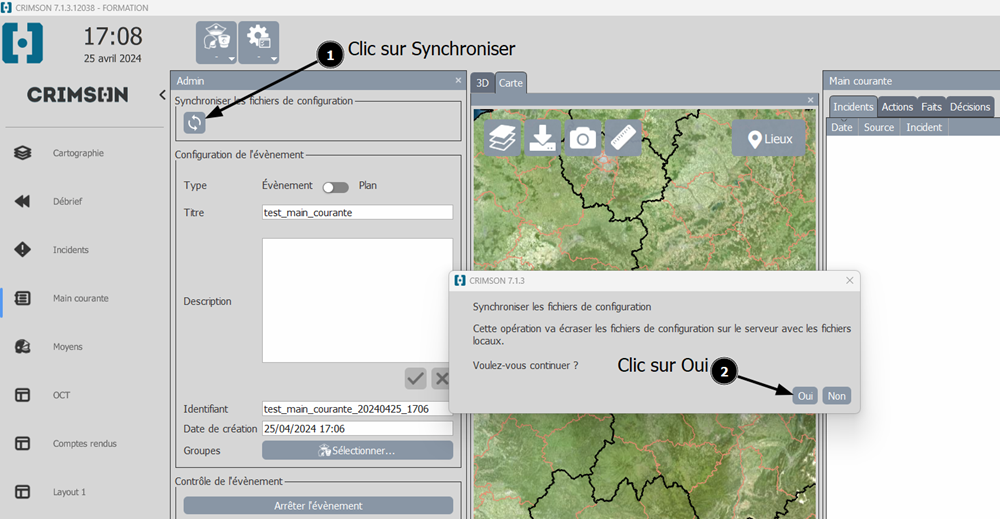Open the Actions tab in Main courante
Screen dimensions: 1000x519
click(897, 107)
